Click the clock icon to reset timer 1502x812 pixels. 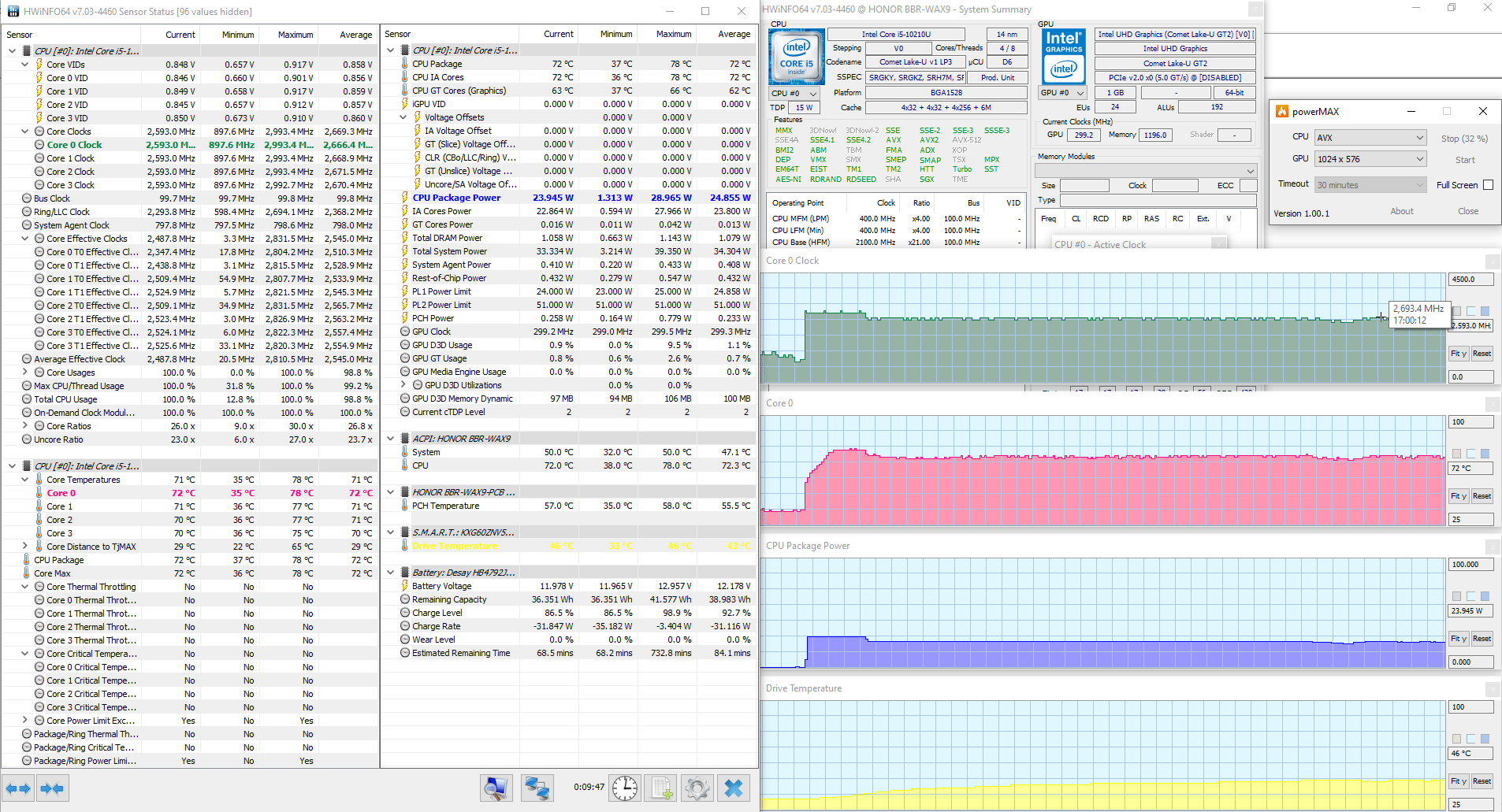(625, 788)
